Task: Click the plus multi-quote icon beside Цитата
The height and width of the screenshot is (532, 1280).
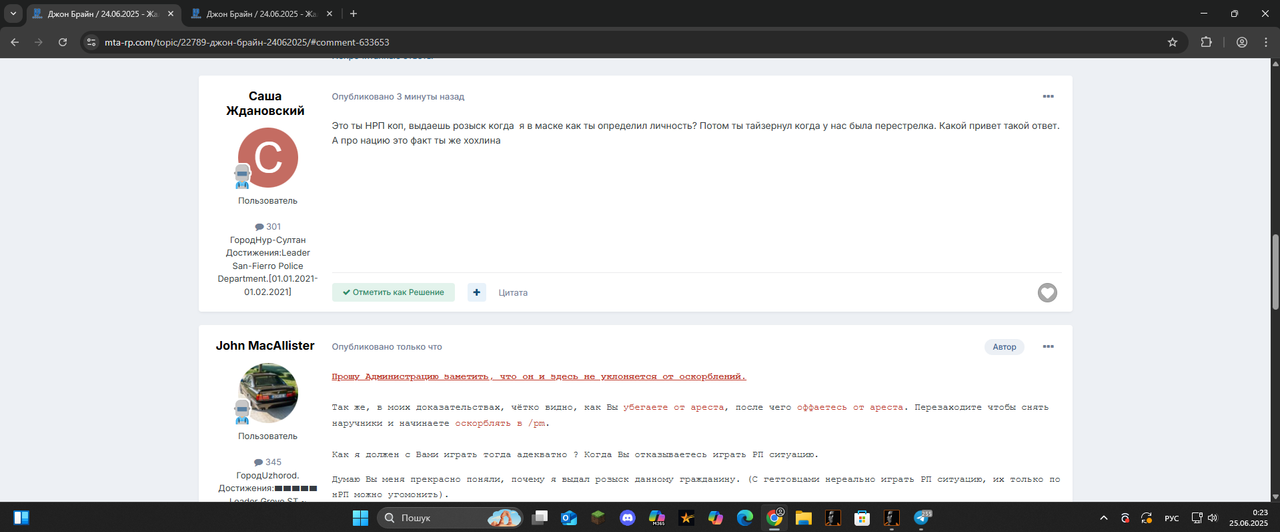Action: [477, 292]
